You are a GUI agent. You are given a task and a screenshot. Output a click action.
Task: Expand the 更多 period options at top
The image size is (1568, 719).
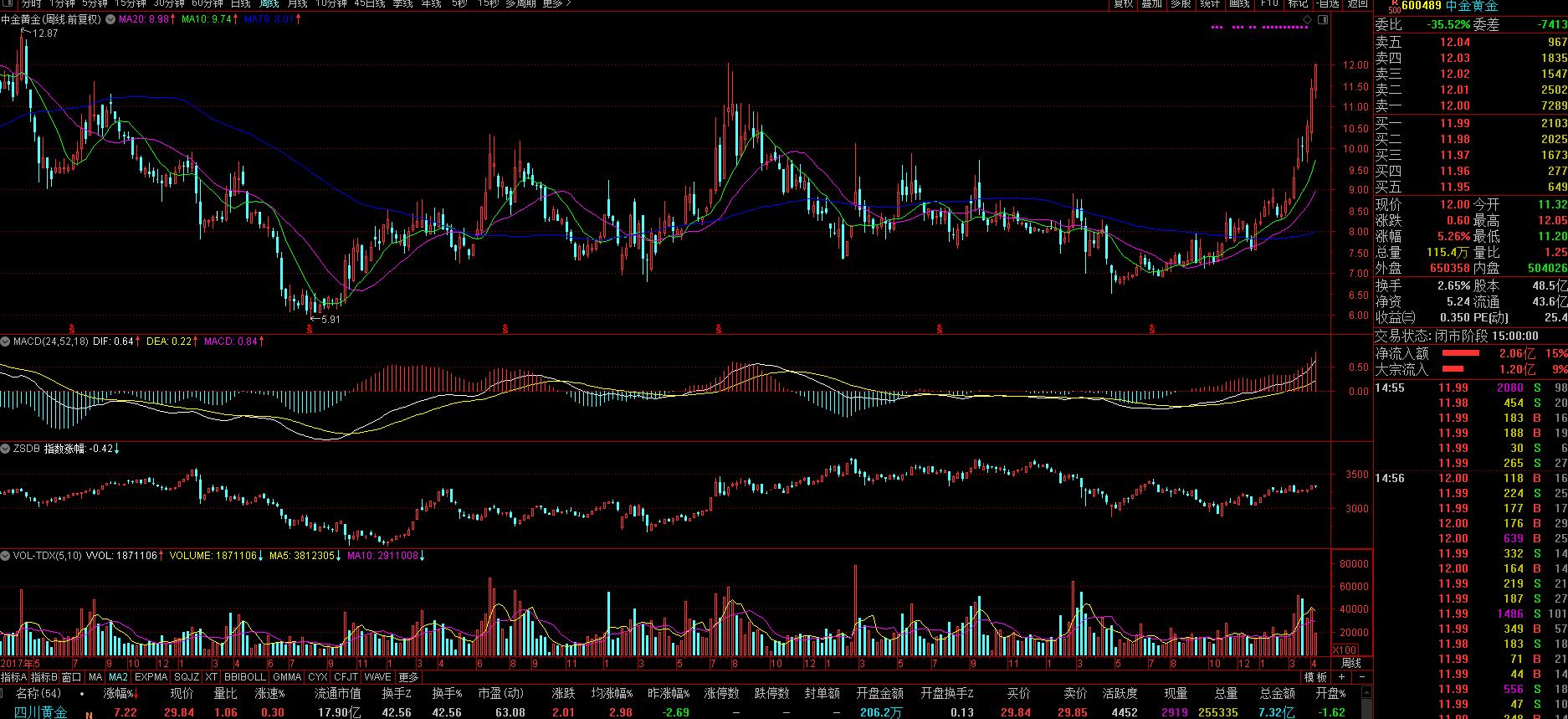pos(556,4)
